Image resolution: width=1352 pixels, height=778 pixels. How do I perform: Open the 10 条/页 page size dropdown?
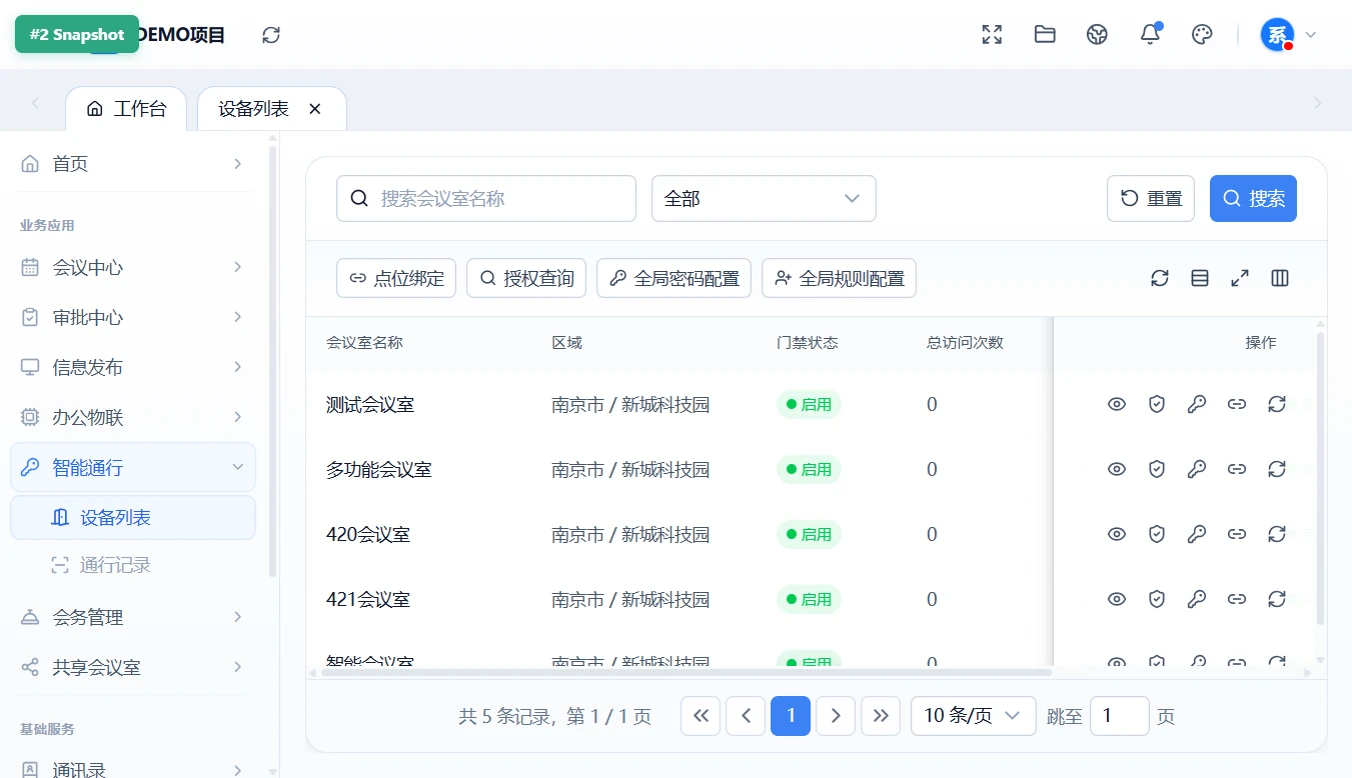(x=973, y=716)
